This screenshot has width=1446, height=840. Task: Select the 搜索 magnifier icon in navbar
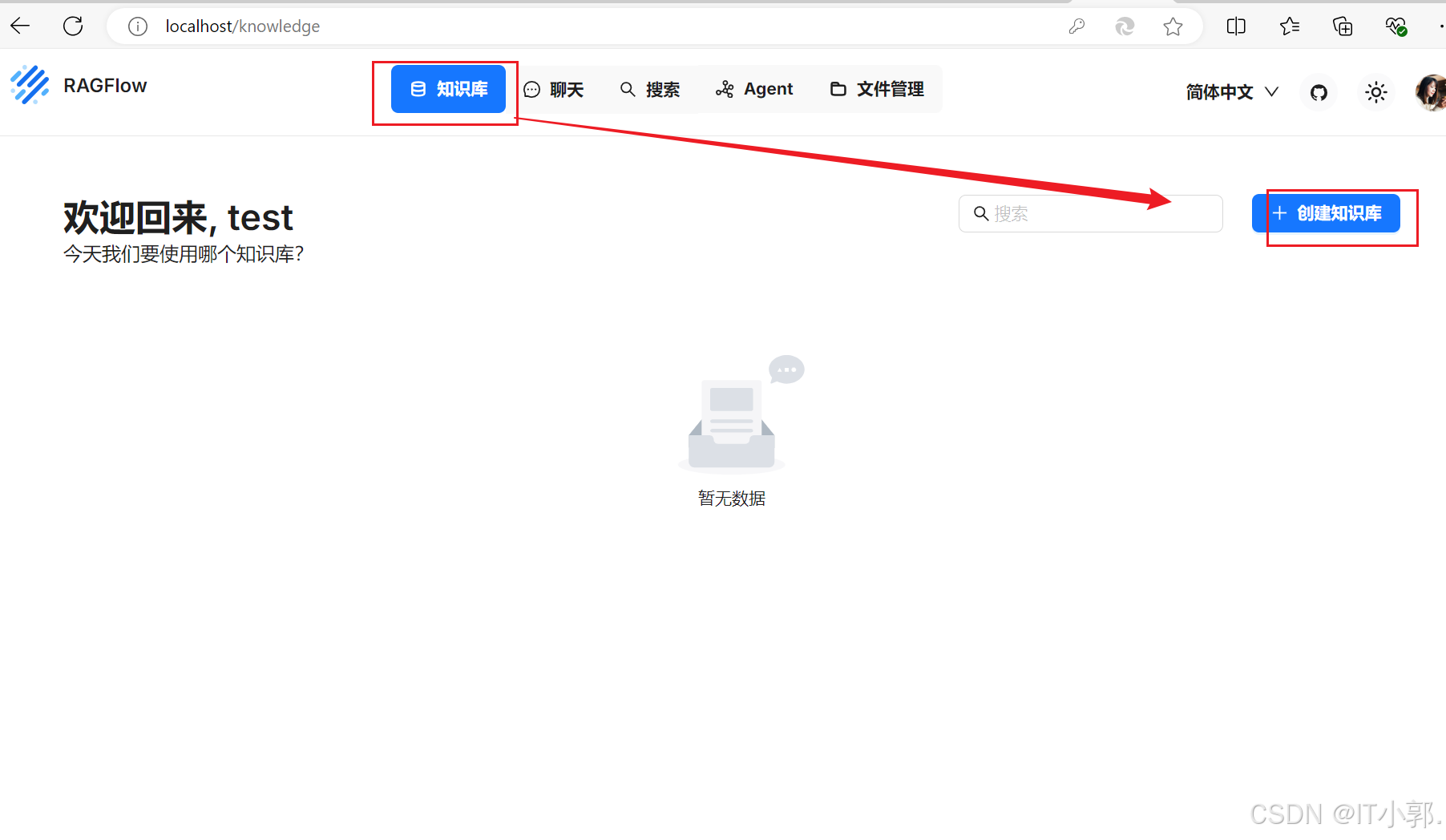[x=628, y=89]
